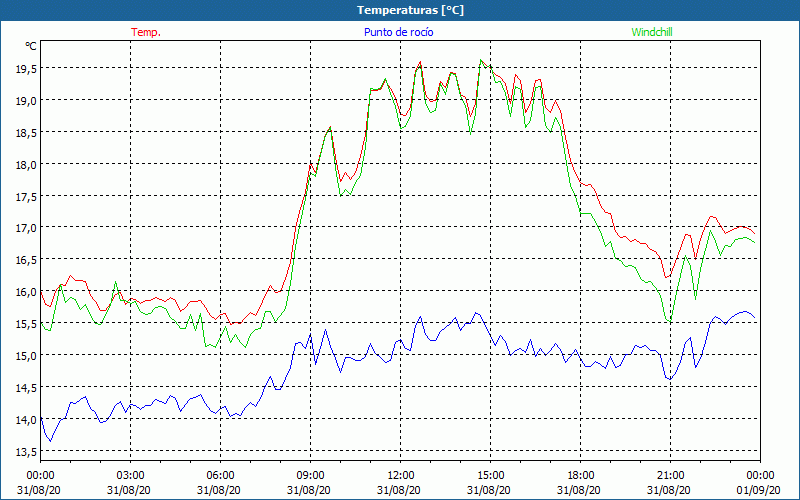Click the green Windchill legend label
The width and height of the screenshot is (800, 500).
(652, 32)
